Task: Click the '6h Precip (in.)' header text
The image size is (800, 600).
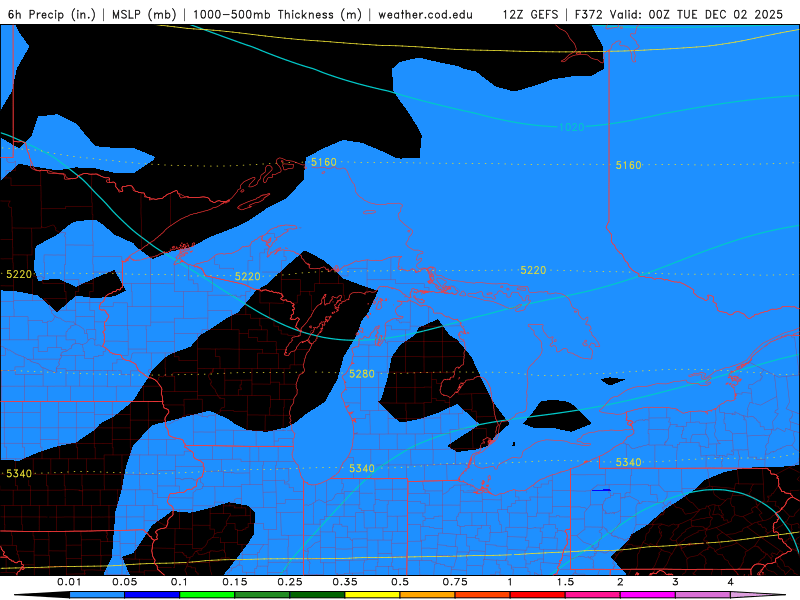Action: point(52,14)
